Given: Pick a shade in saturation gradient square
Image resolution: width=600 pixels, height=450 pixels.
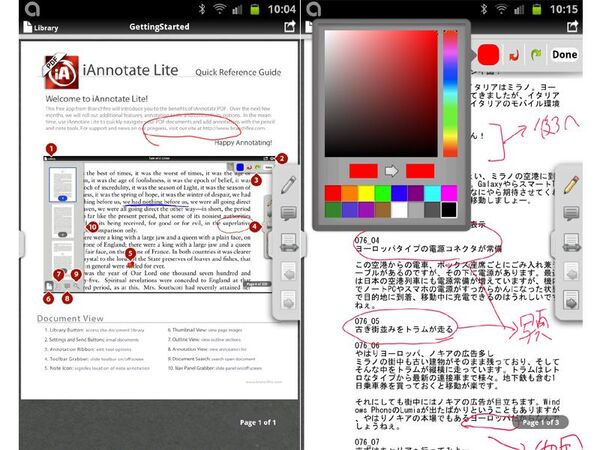Looking at the screenshot, I should [381, 94].
